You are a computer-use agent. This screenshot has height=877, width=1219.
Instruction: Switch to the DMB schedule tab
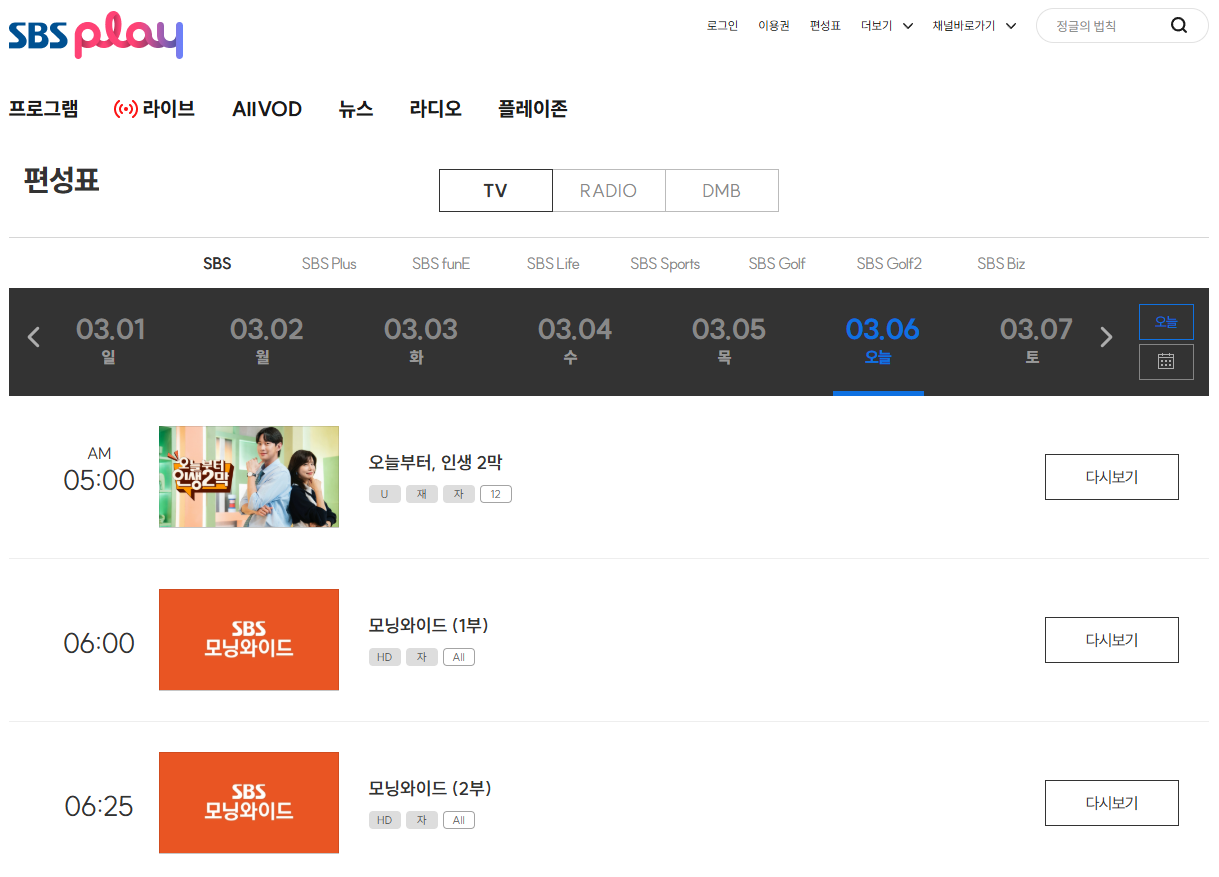(722, 190)
